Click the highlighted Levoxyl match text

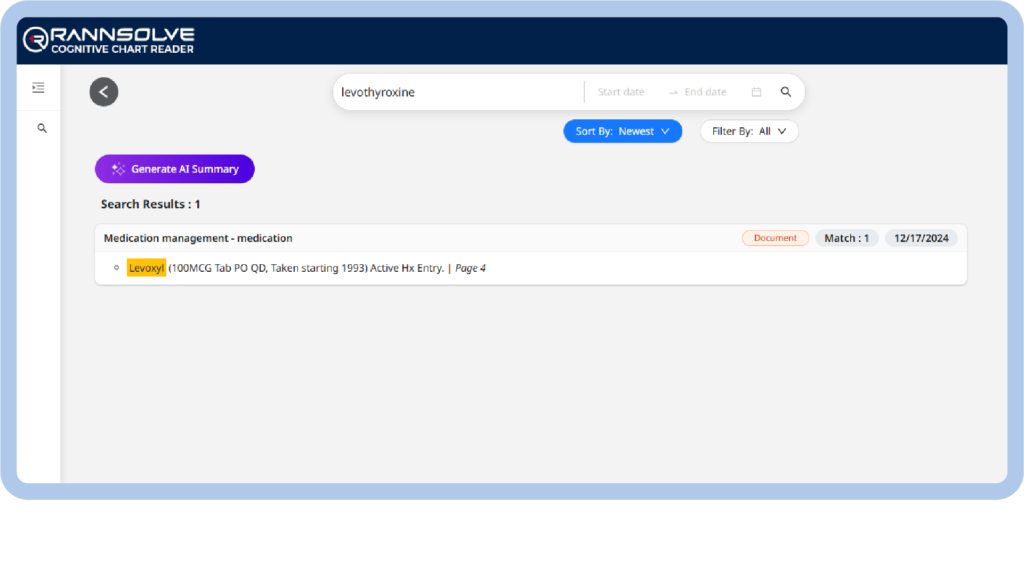point(146,268)
